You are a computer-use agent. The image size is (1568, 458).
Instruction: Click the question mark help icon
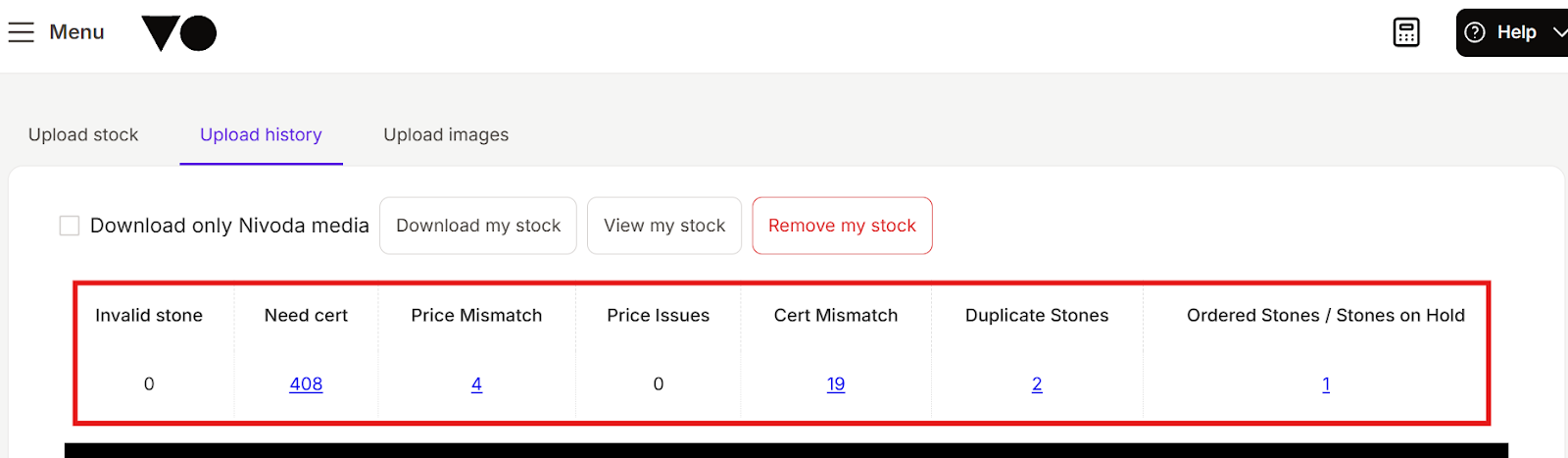(1475, 32)
